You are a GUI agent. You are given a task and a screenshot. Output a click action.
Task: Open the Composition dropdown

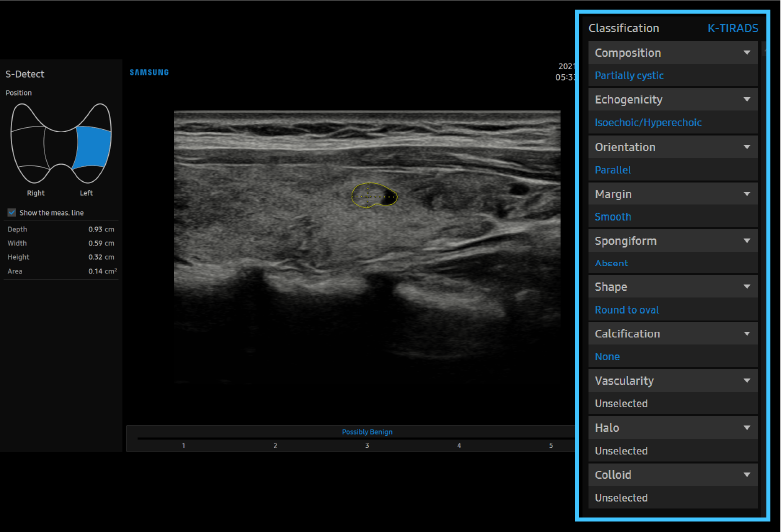point(673,53)
